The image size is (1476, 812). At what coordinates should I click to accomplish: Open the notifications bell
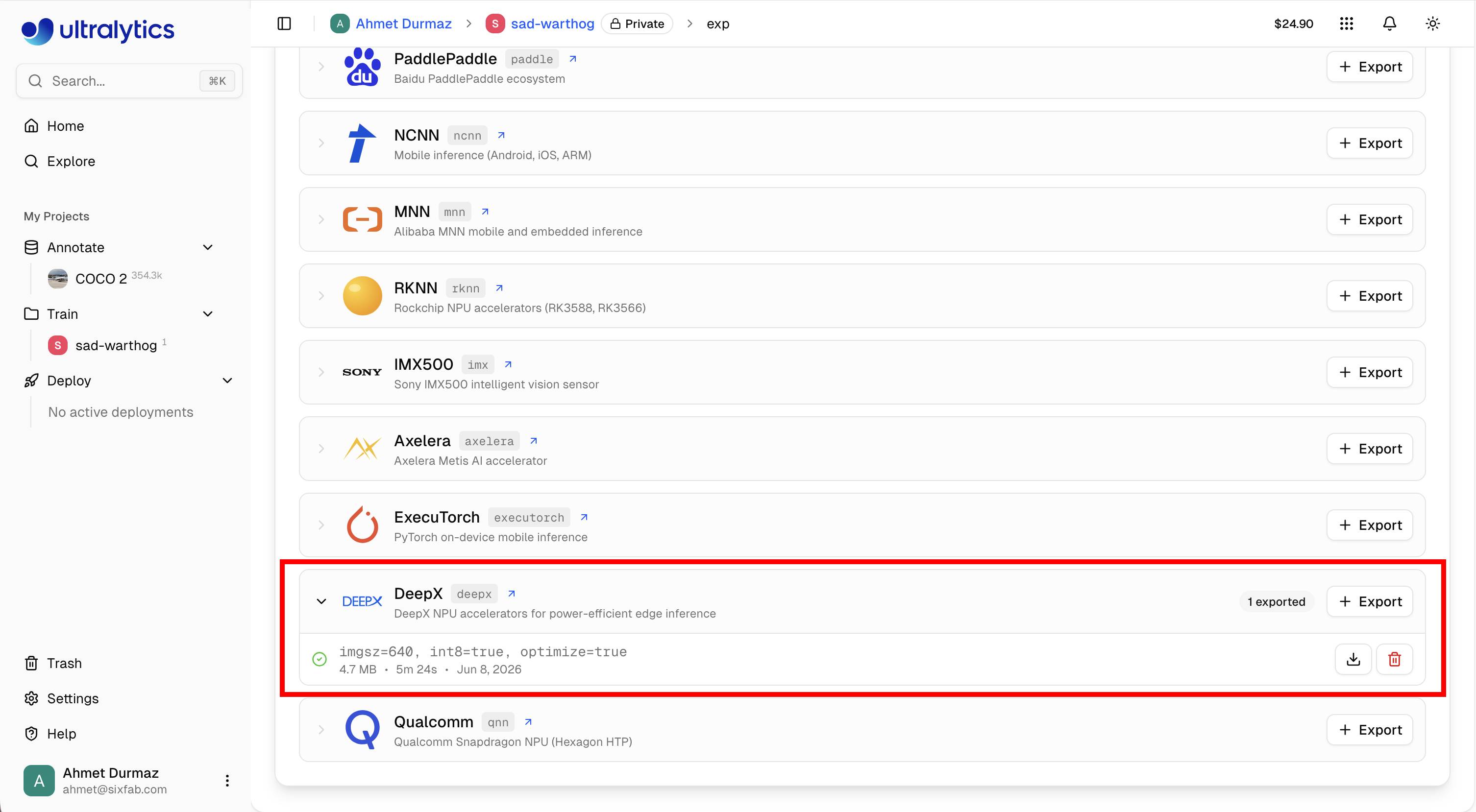(x=1389, y=24)
